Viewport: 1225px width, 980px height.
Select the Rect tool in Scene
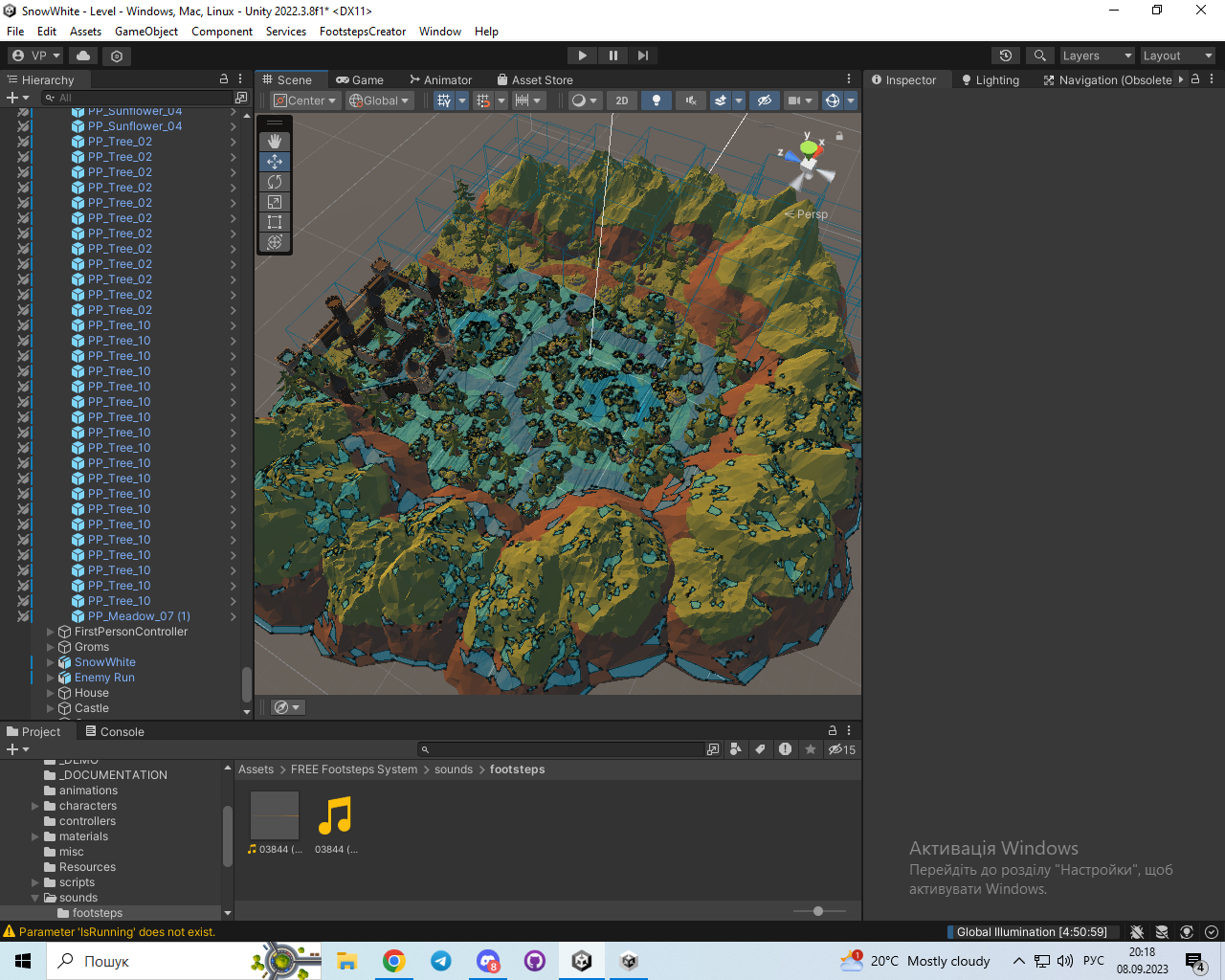[x=275, y=222]
